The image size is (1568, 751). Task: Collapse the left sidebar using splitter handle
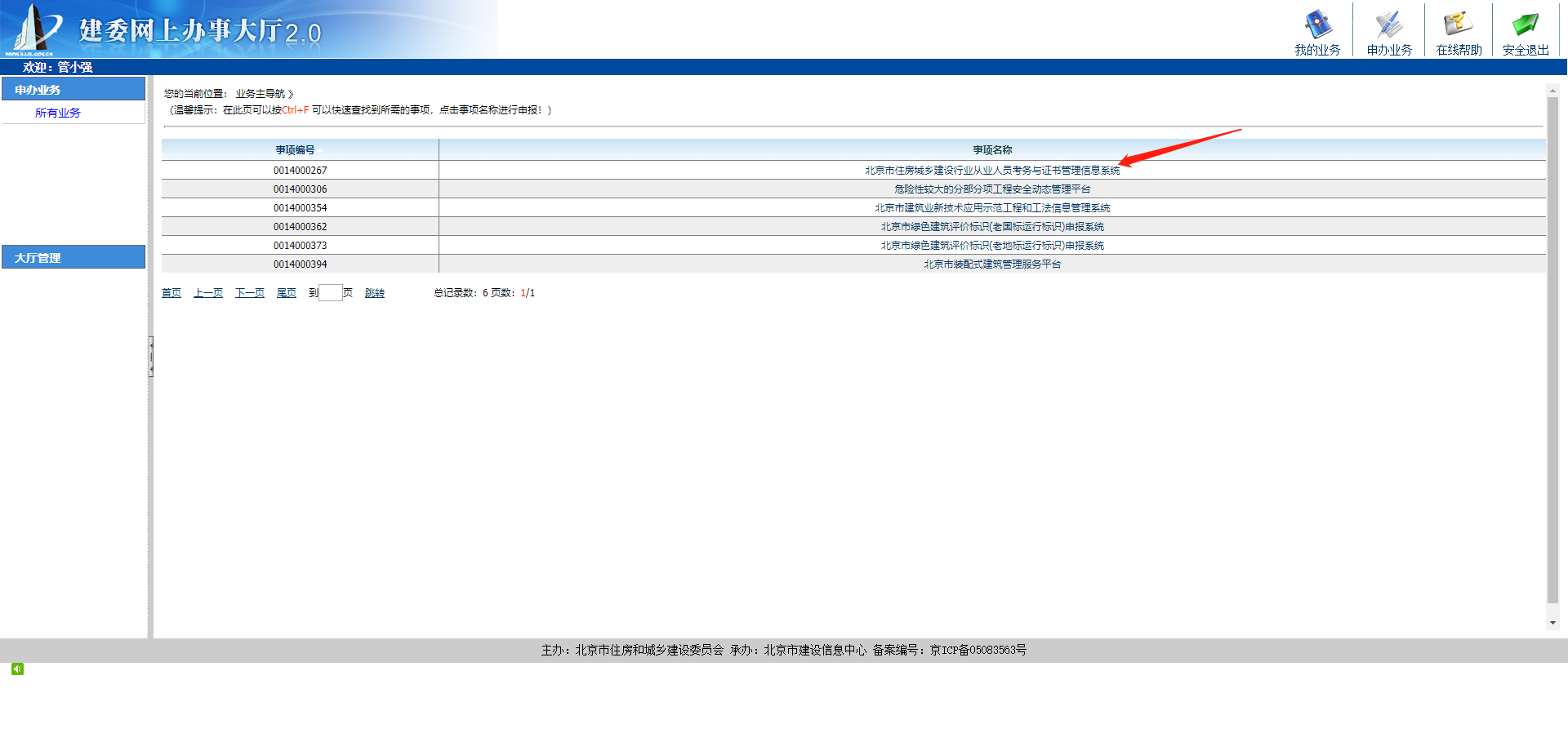(151, 357)
